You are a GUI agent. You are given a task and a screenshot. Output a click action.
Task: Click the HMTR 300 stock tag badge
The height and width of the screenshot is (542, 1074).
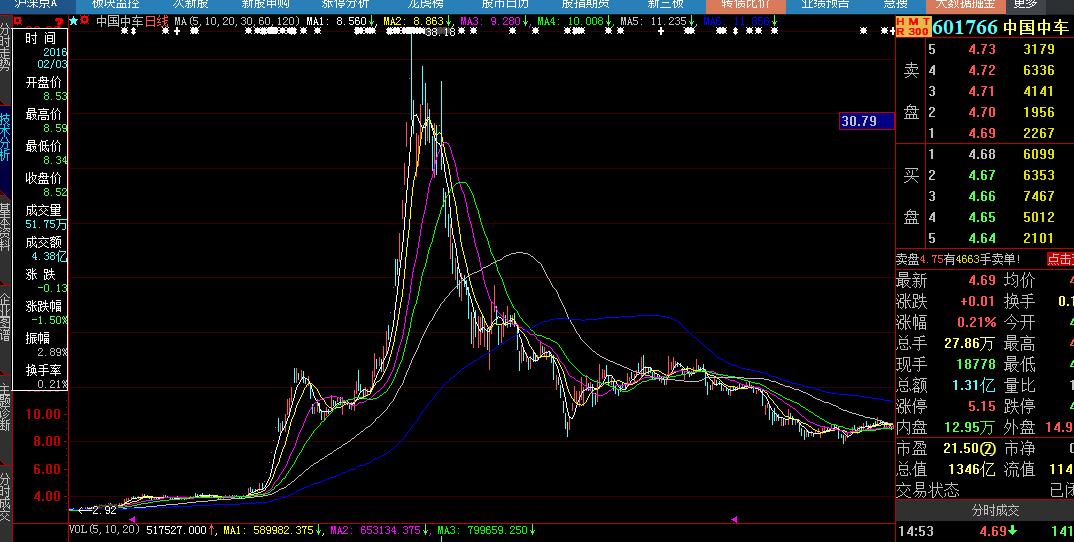click(911, 26)
